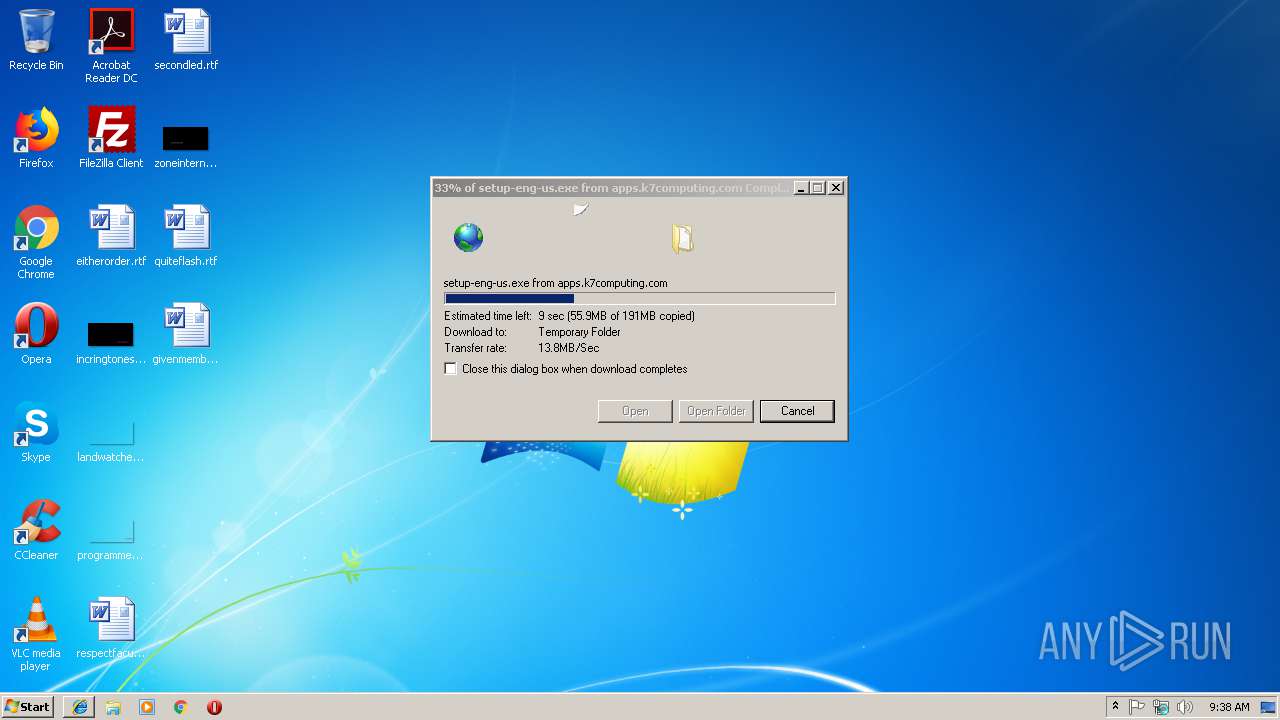1280x720 pixels.
Task: Open the Skype desktop shortcut
Action: [x=36, y=432]
